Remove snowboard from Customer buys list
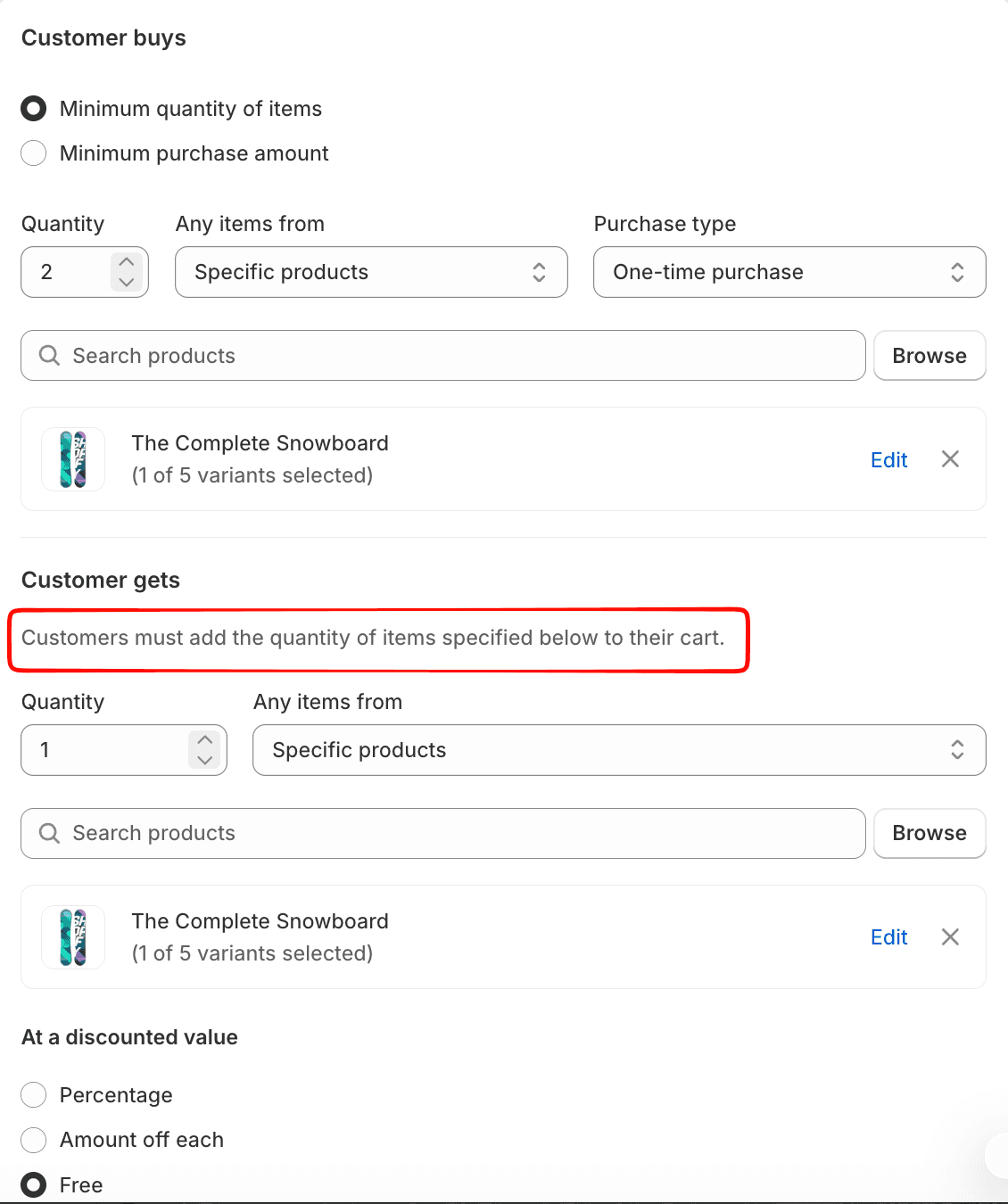Screen dimensions: 1008x1204 pyautogui.click(x=950, y=459)
